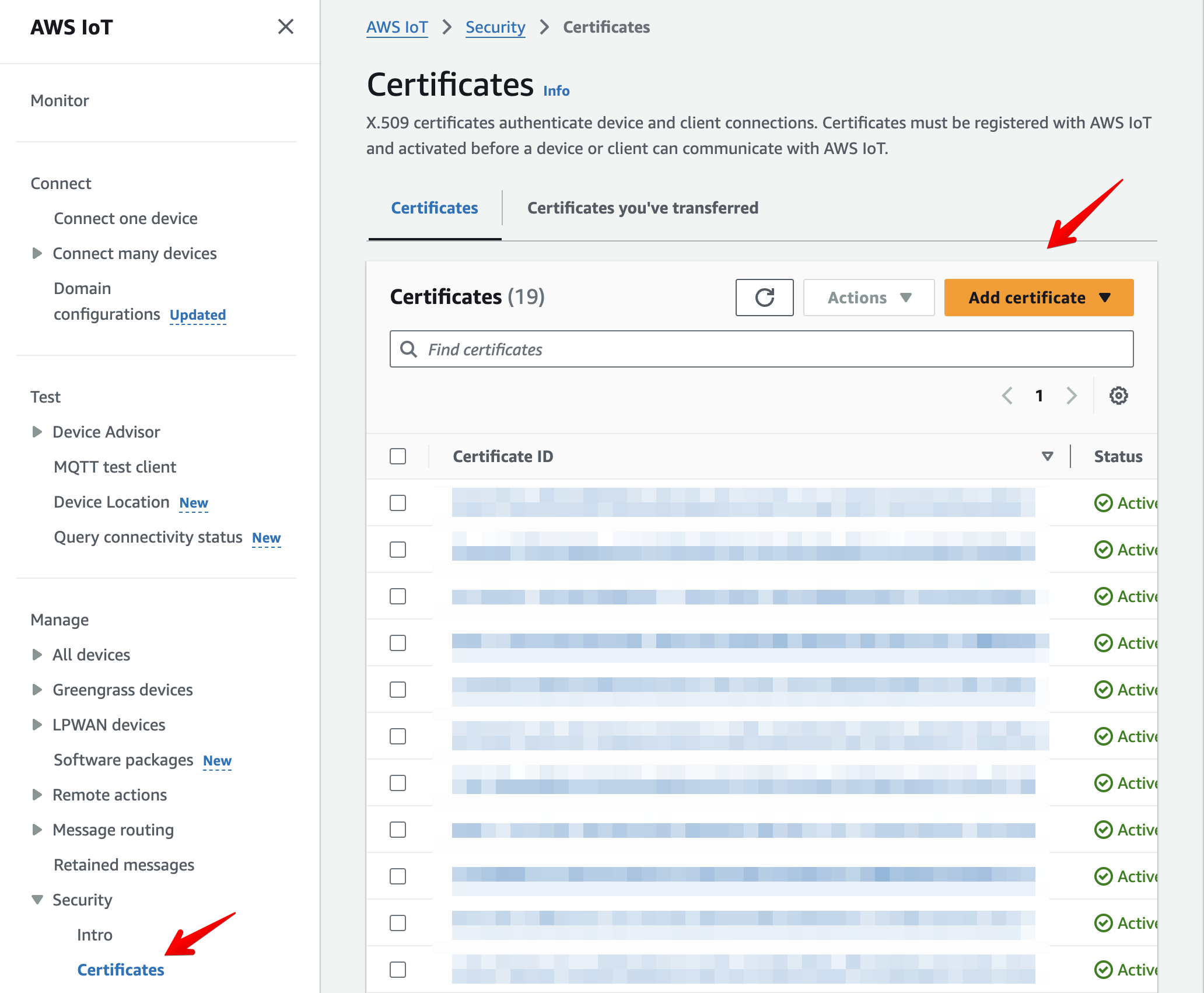Switch to Certificates tab
This screenshot has height=993, width=1204.
(x=435, y=208)
